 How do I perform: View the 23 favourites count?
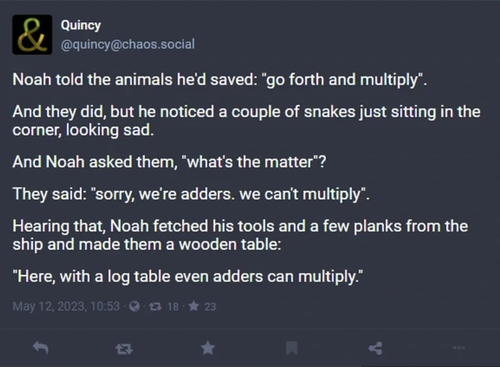pos(210,306)
